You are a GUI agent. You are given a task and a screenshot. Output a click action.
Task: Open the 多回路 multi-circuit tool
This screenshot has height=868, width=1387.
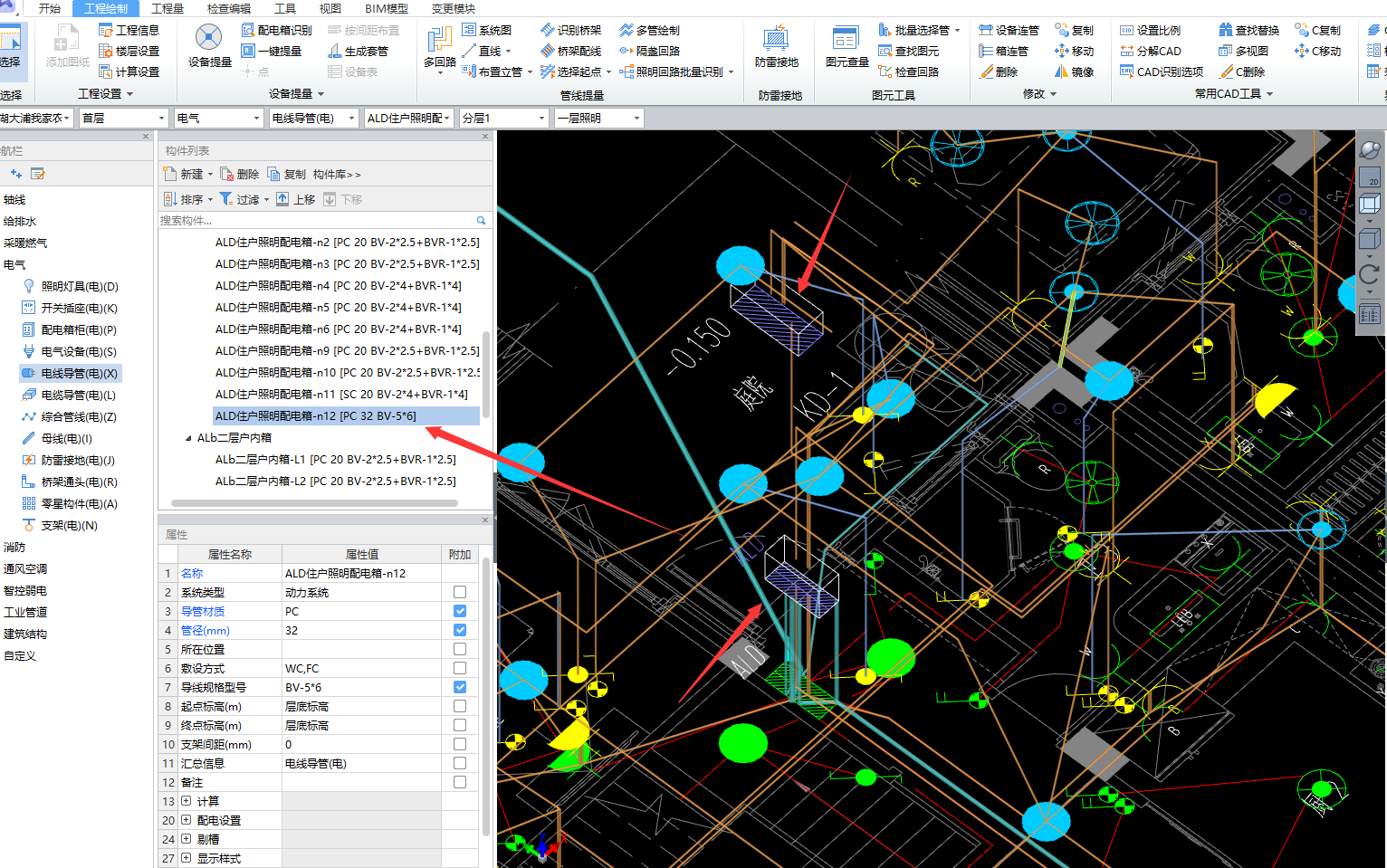(x=440, y=47)
